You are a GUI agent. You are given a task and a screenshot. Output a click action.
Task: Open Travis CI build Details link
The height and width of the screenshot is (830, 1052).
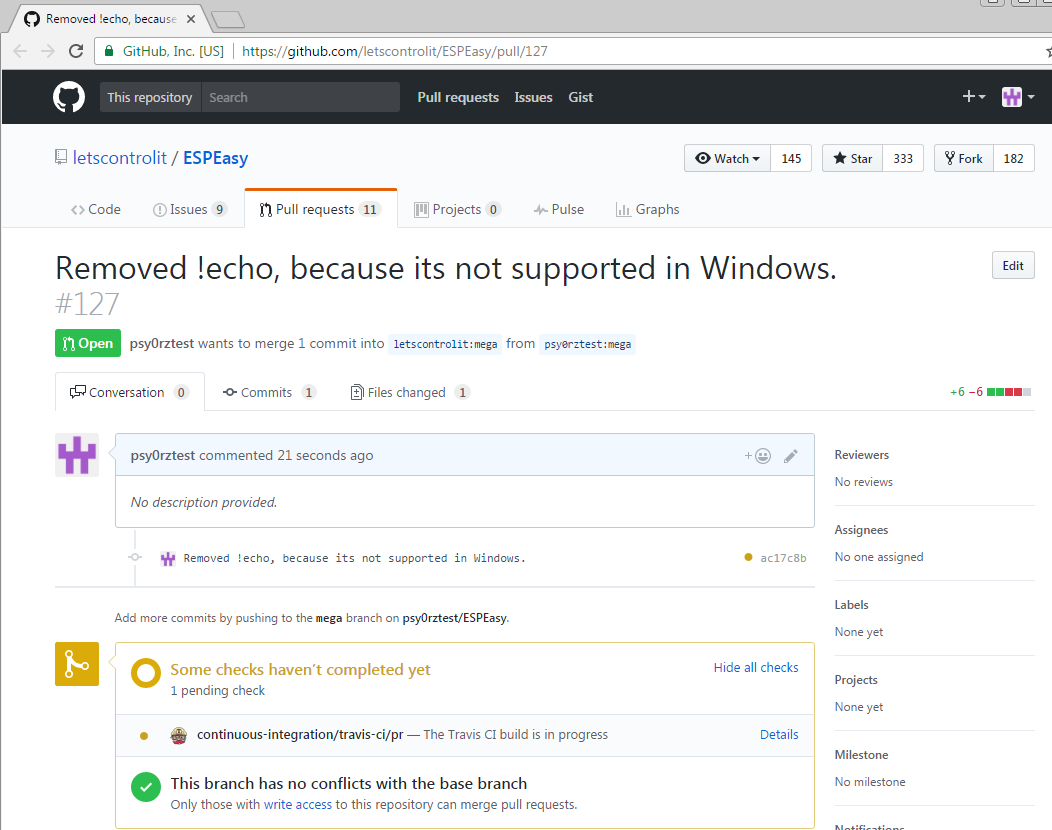[x=779, y=735]
